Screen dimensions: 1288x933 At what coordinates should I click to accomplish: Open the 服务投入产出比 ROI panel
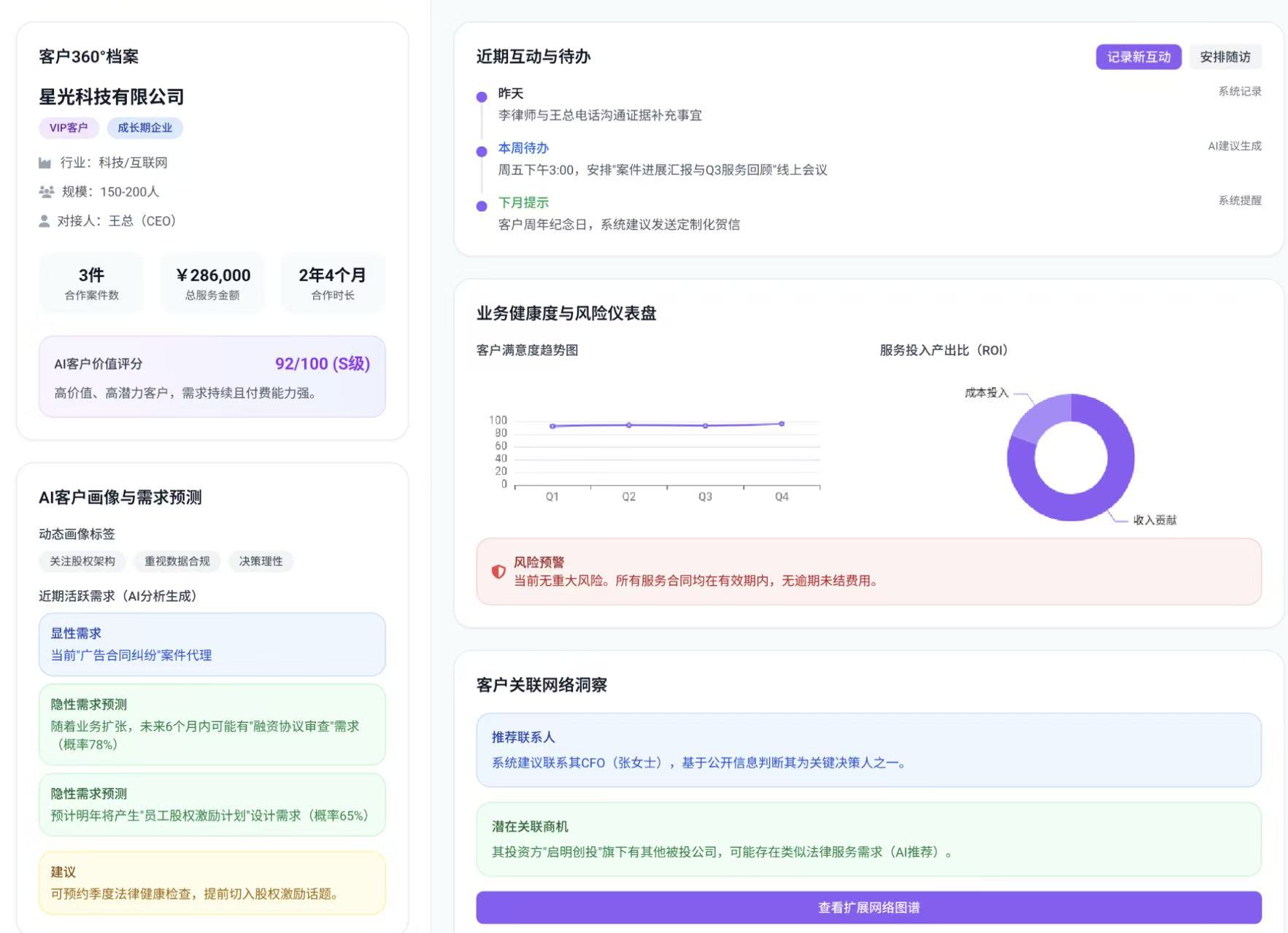pos(943,350)
